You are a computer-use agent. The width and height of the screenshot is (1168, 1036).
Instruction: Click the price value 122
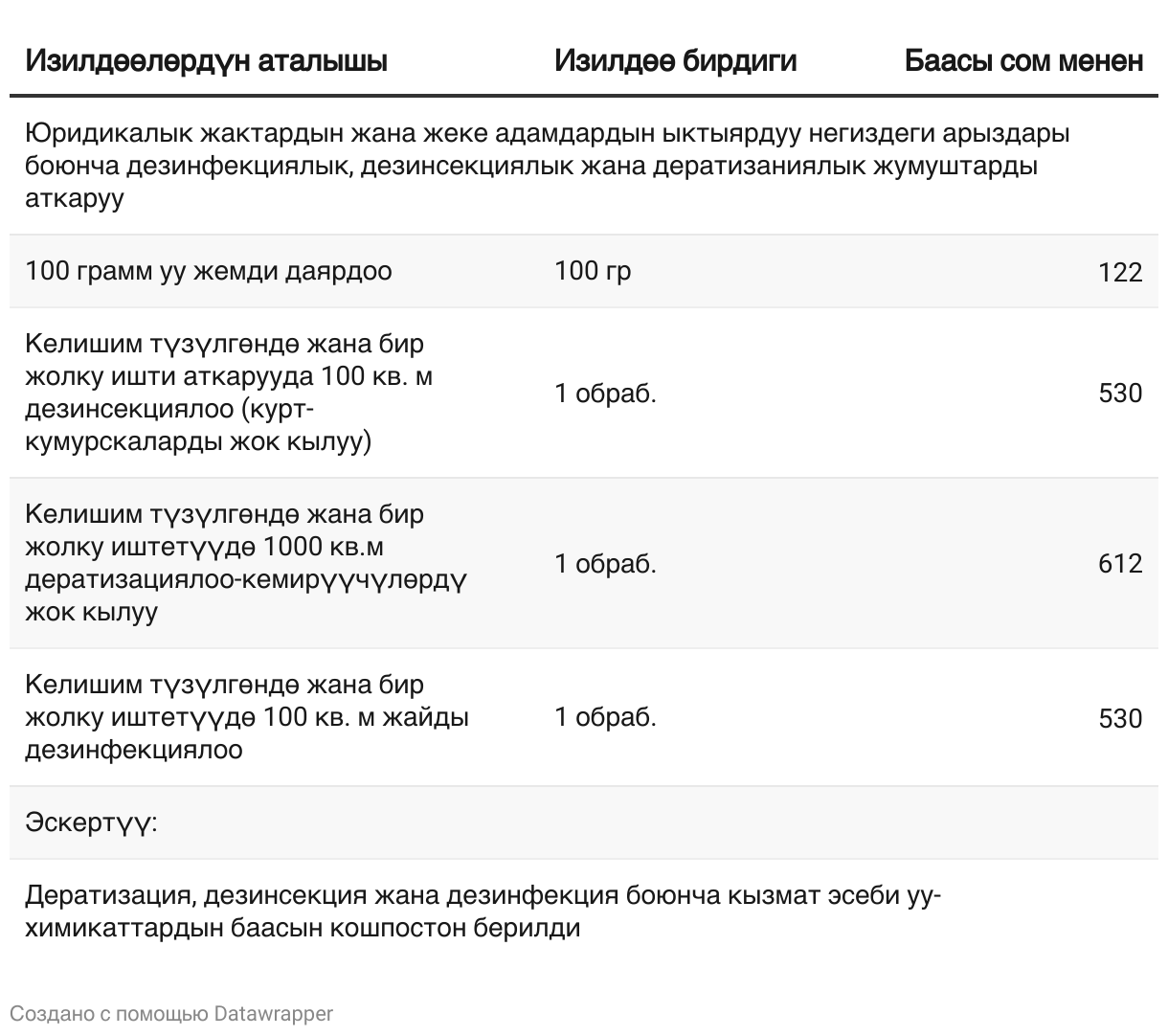click(x=1120, y=273)
